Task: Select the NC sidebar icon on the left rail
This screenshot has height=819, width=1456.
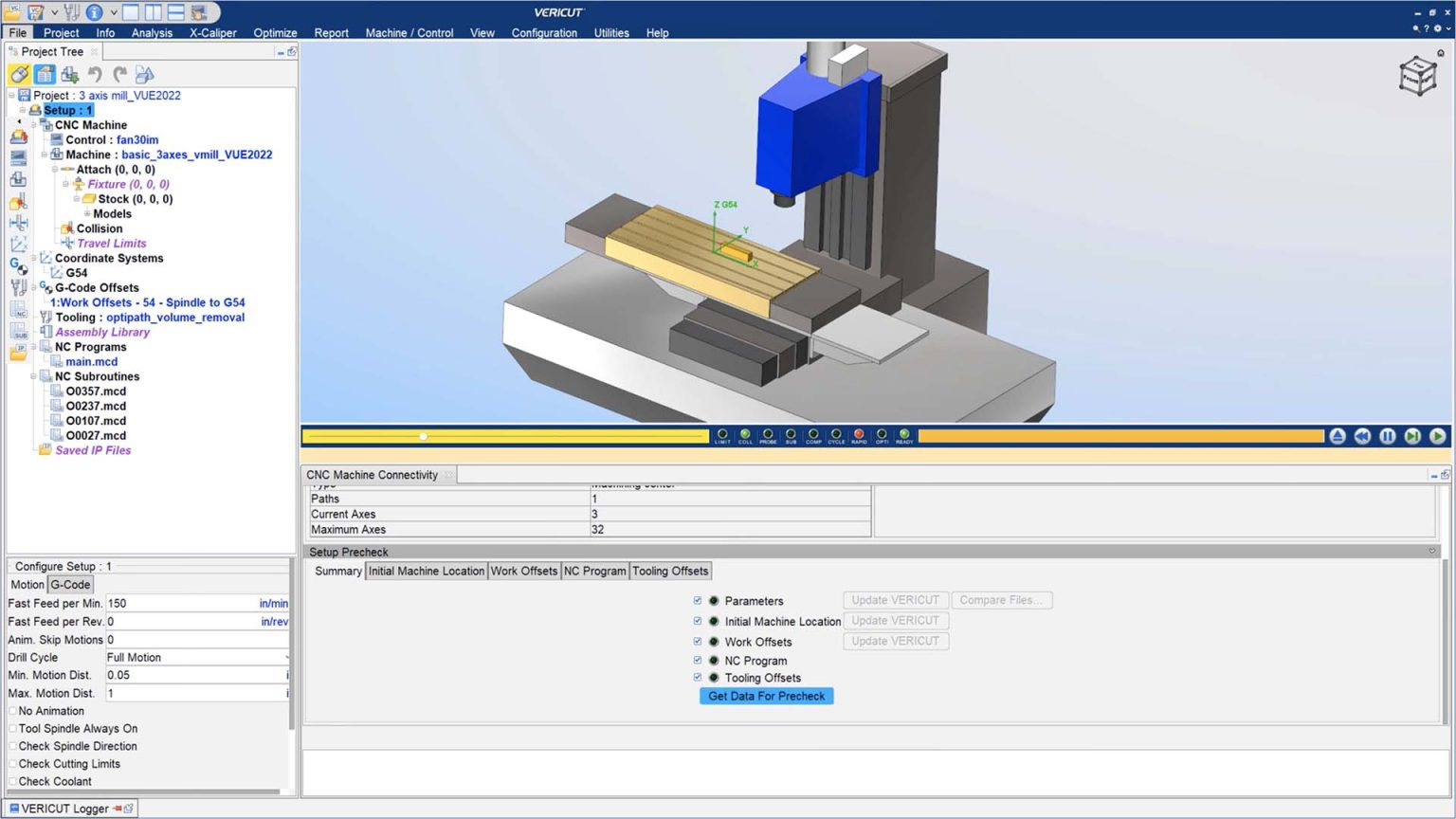Action: coord(18,310)
